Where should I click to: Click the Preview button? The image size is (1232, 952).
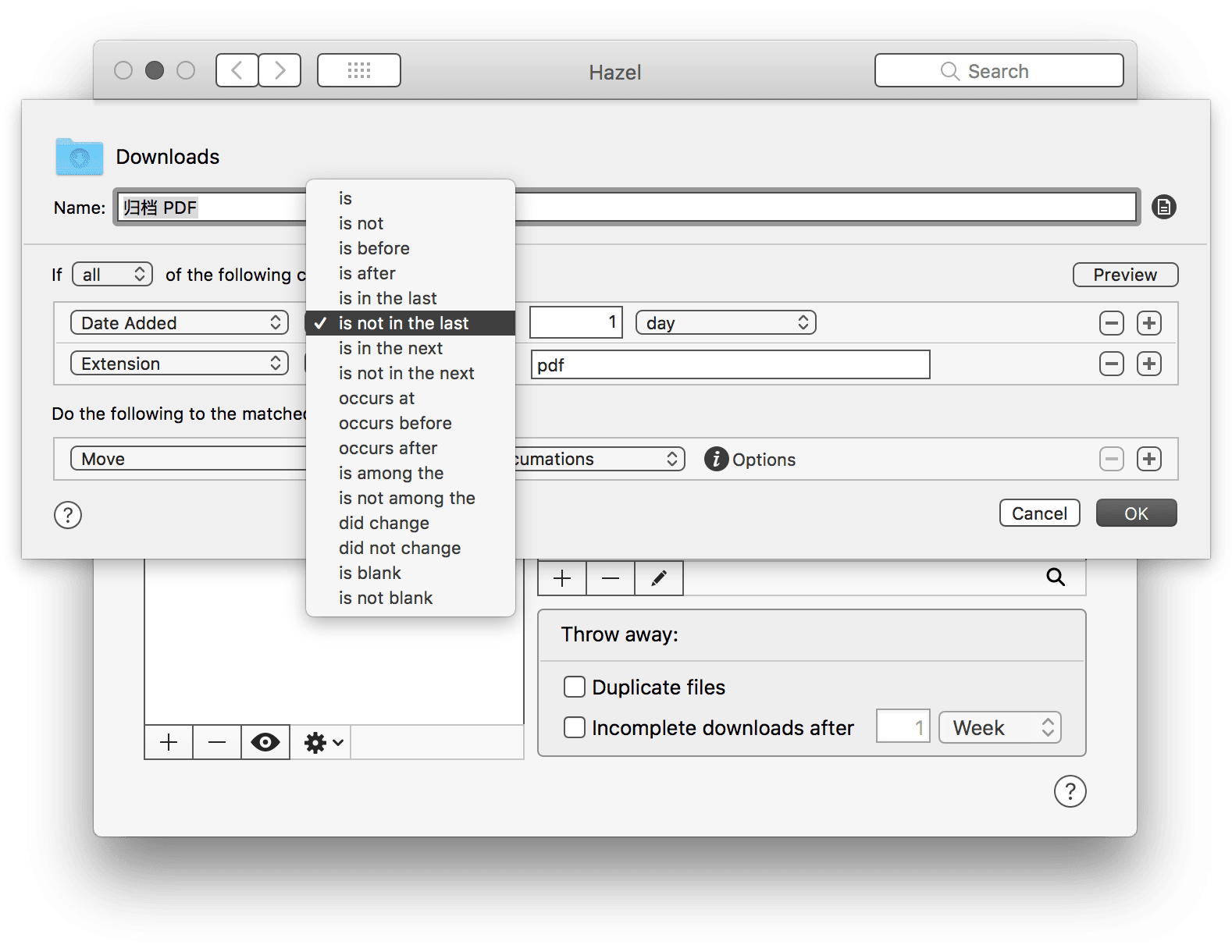[x=1124, y=275]
